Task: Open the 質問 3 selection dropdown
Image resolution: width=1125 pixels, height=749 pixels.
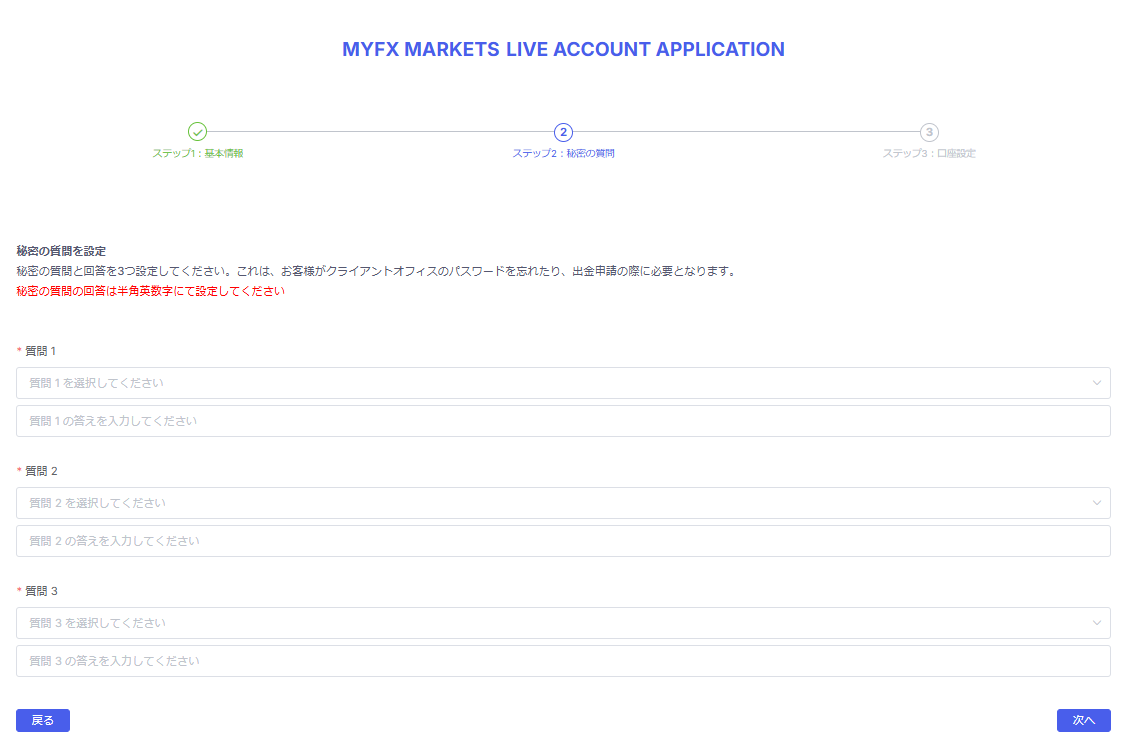Action: coord(563,623)
